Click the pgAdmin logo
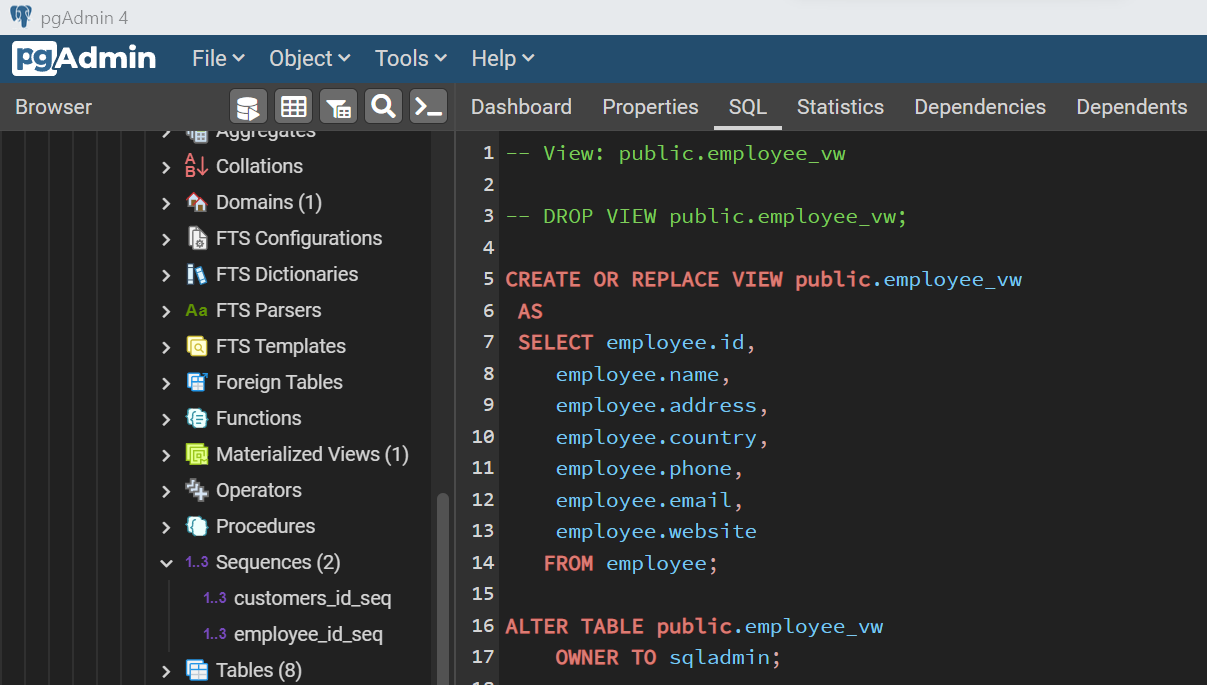This screenshot has height=685, width=1207. point(84,58)
